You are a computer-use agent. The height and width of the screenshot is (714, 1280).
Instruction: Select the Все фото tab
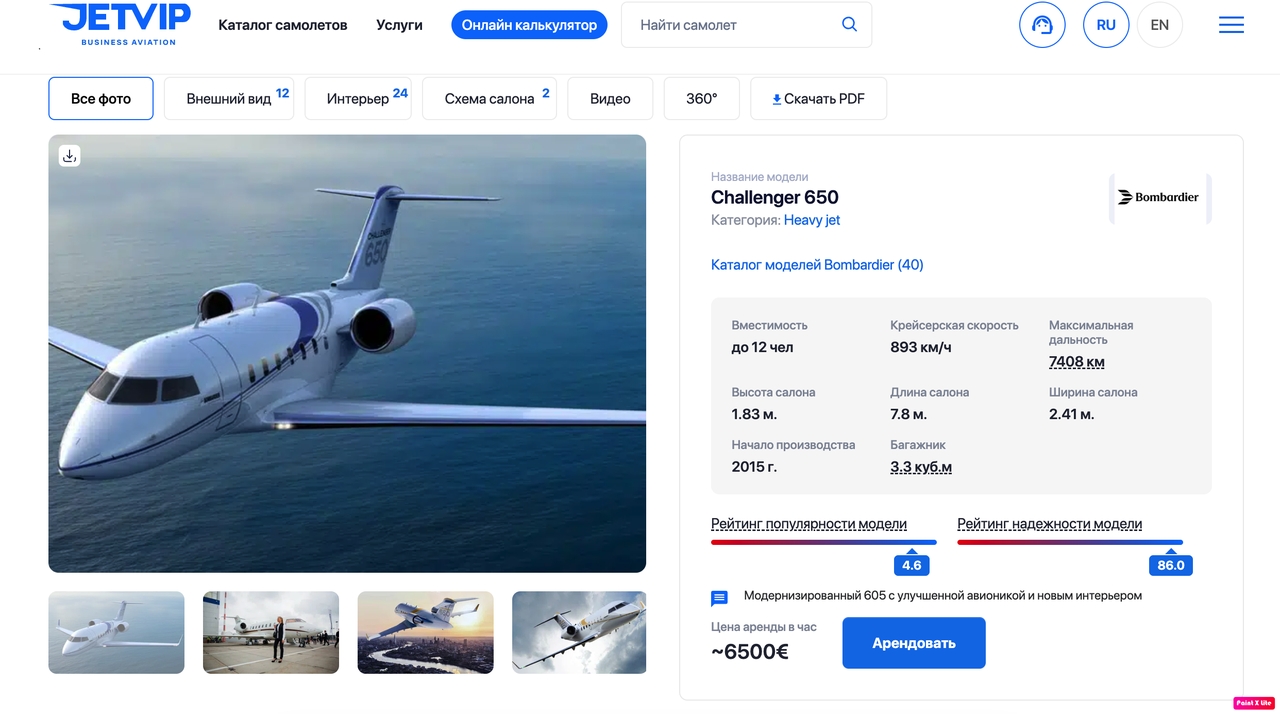[x=101, y=99]
